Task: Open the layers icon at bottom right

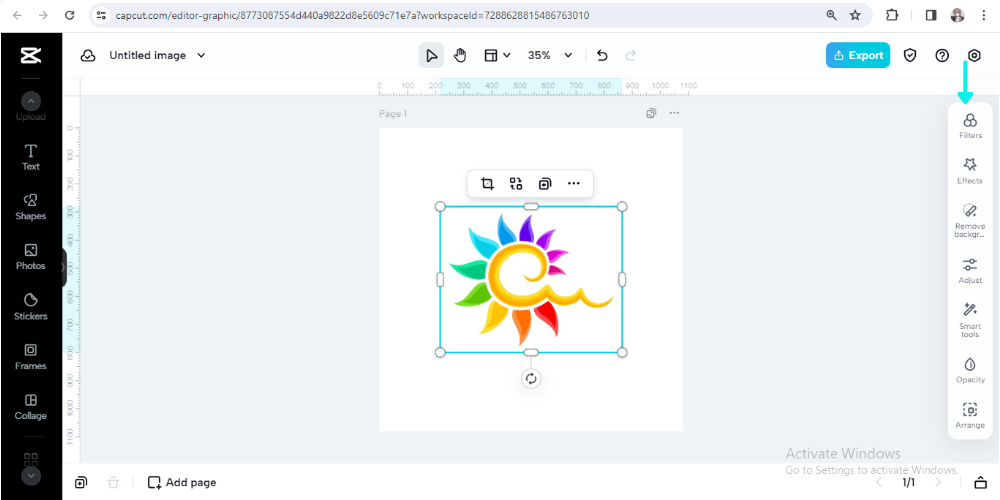Action: pos(980,482)
